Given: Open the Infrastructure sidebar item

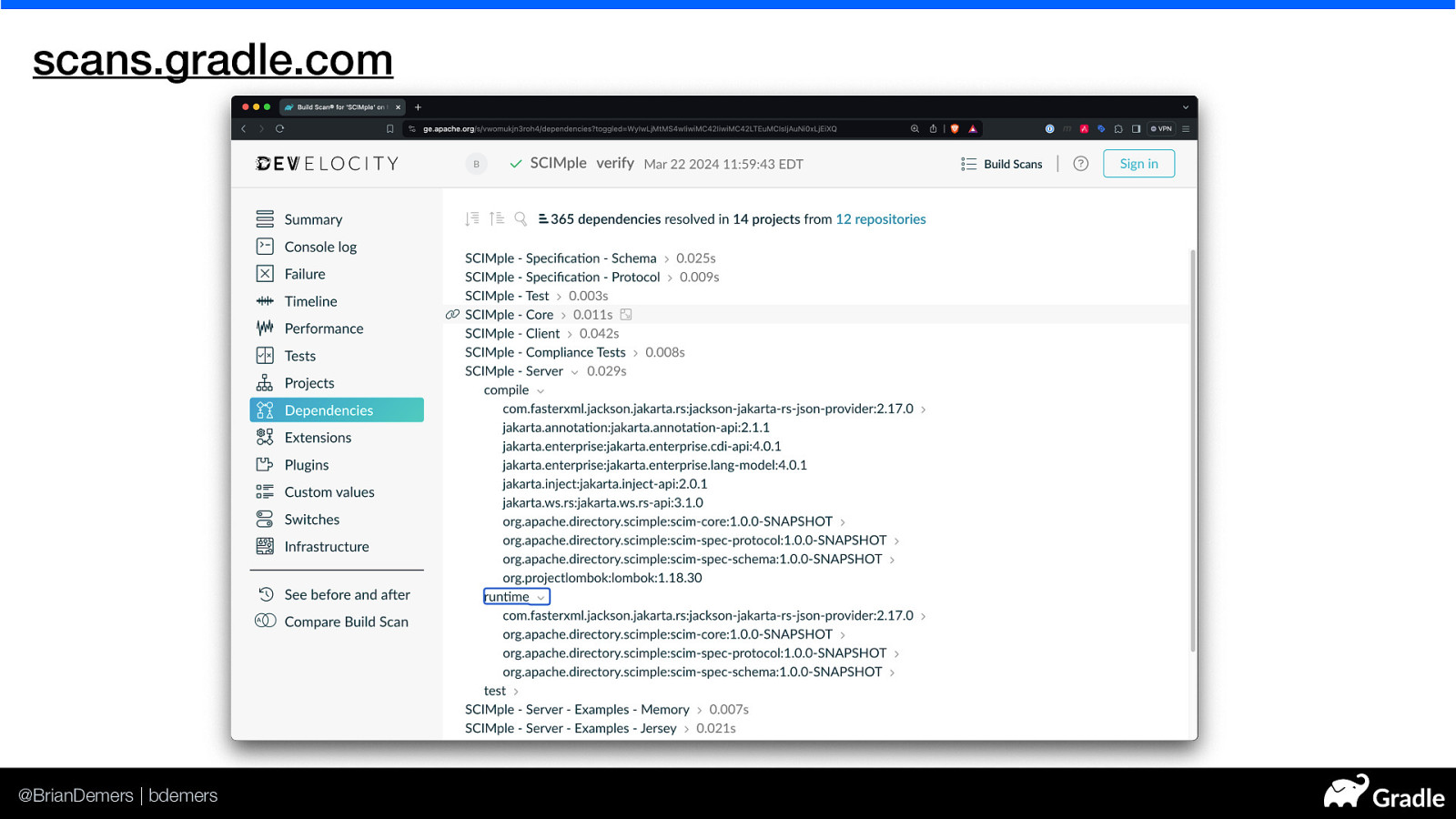Looking at the screenshot, I should [x=327, y=547].
